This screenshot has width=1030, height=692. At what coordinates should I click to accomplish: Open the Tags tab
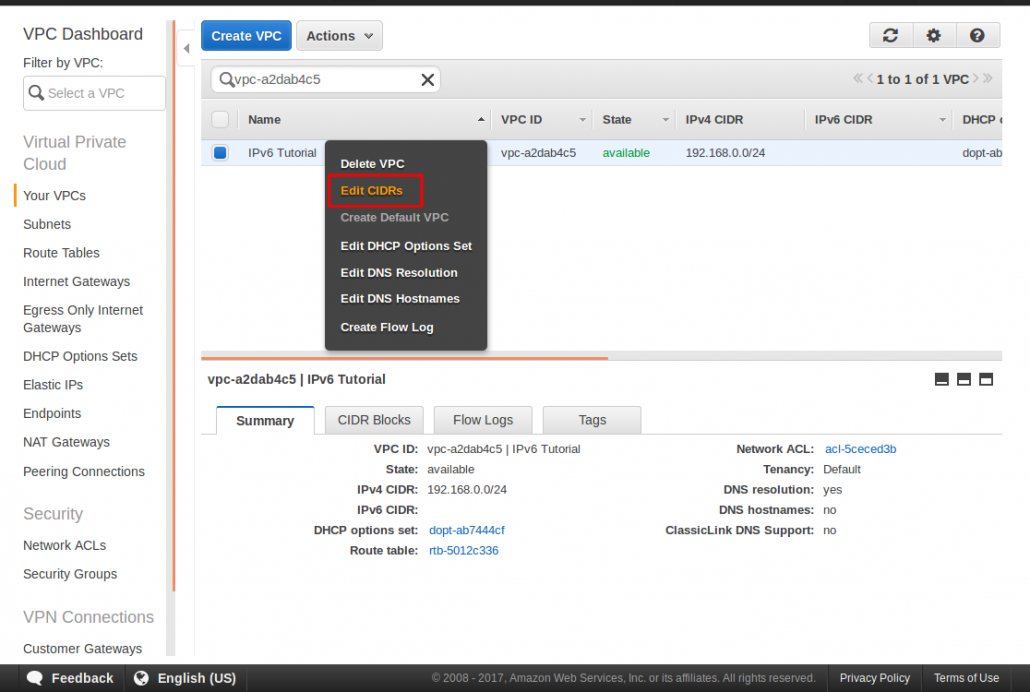pyautogui.click(x=592, y=420)
